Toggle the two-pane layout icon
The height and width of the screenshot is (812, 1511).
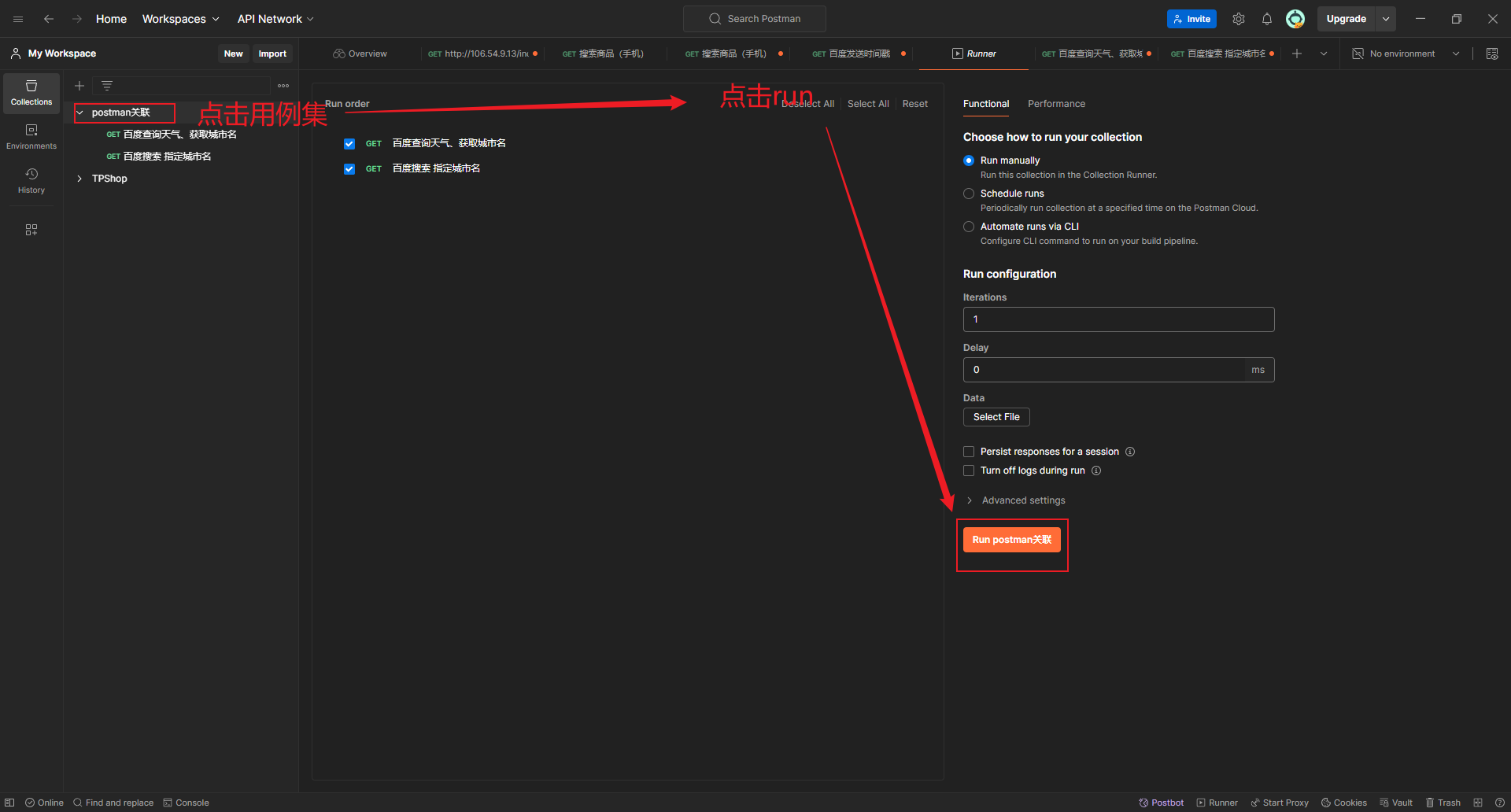pos(1478,803)
